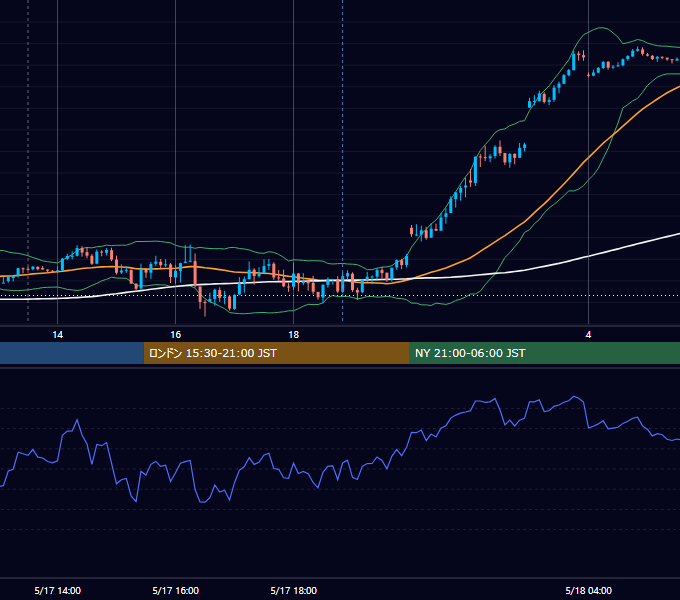Click the 5/17 18:00 time label
The image size is (680, 600).
tap(294, 590)
